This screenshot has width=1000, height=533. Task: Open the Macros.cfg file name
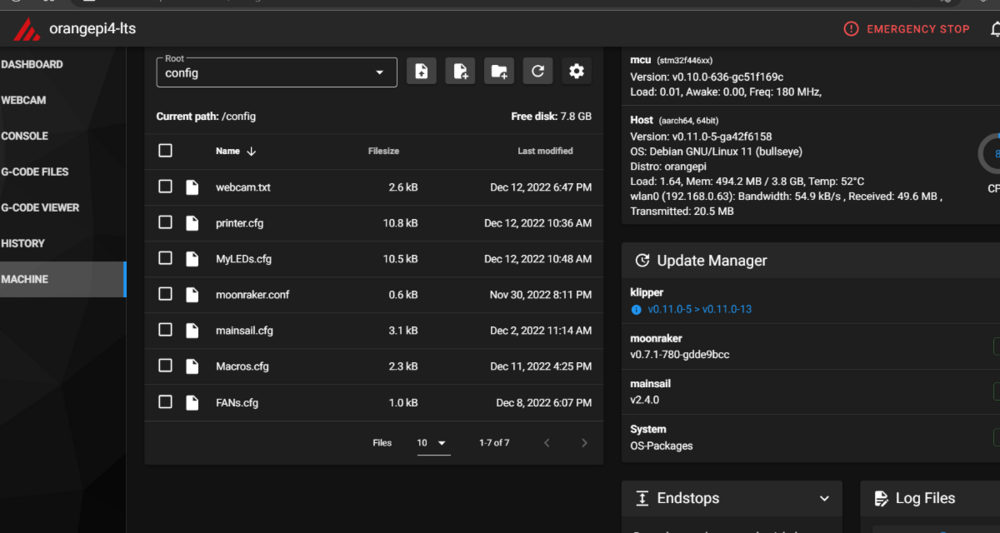242,367
